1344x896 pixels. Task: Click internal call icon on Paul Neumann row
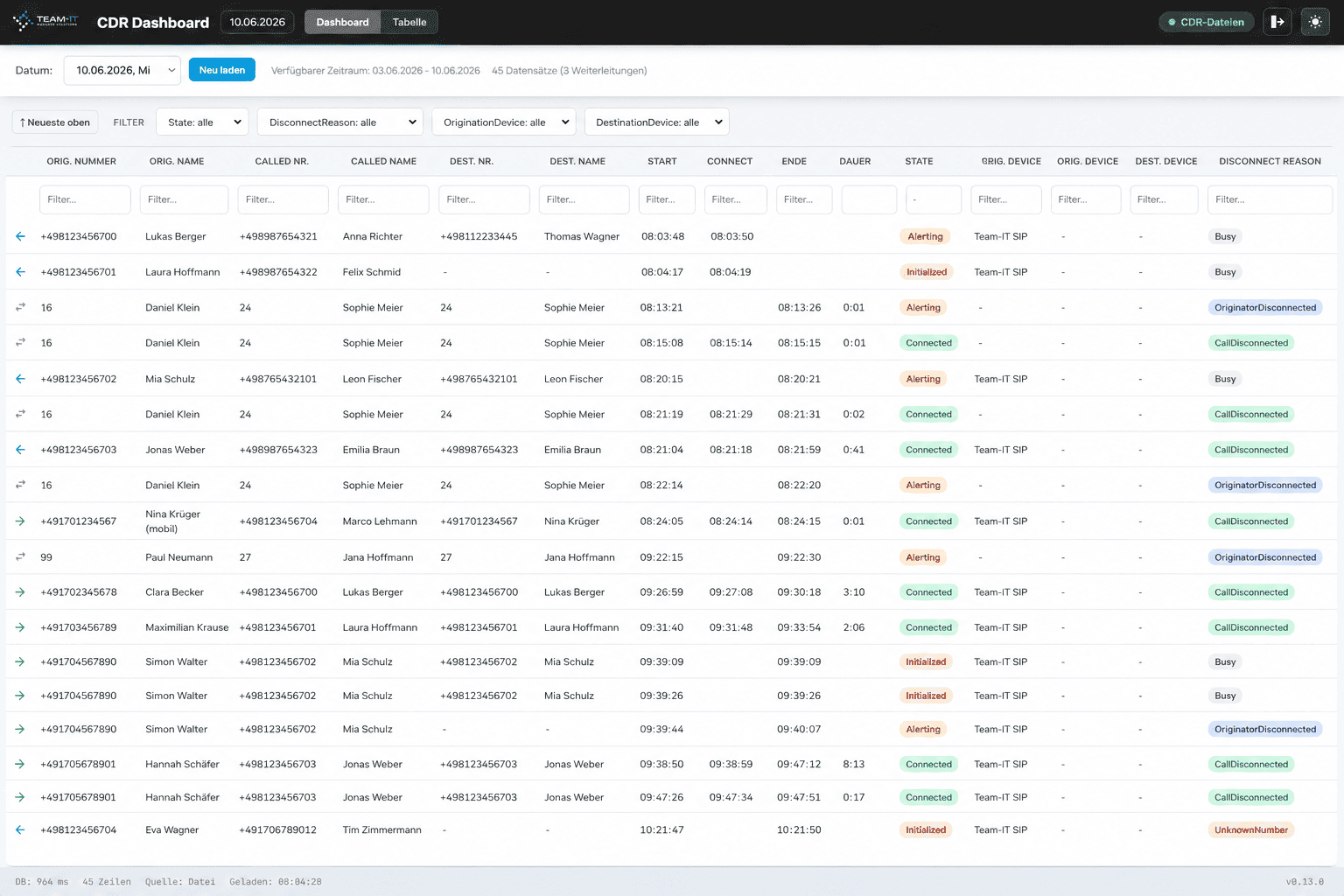tap(20, 556)
